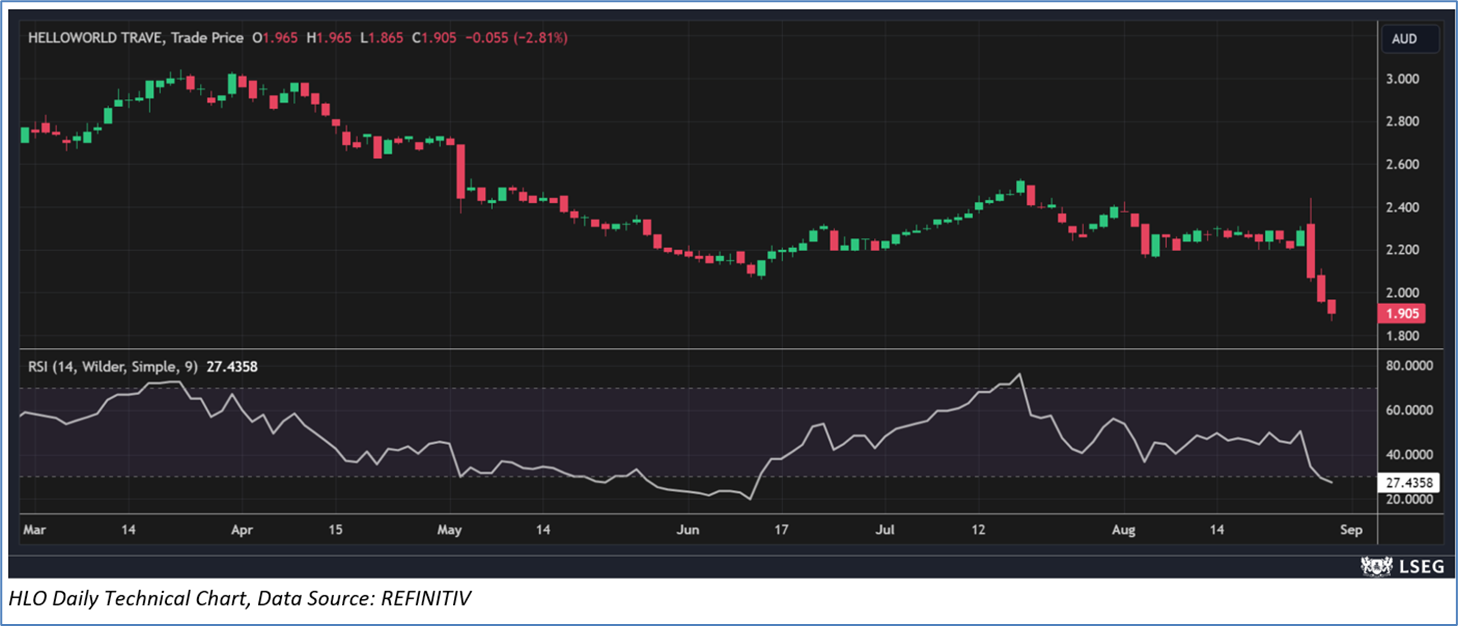Select the HELLOWORLD TRAVE, Trade Price title
This screenshot has height=626, width=1458.
coord(136,38)
